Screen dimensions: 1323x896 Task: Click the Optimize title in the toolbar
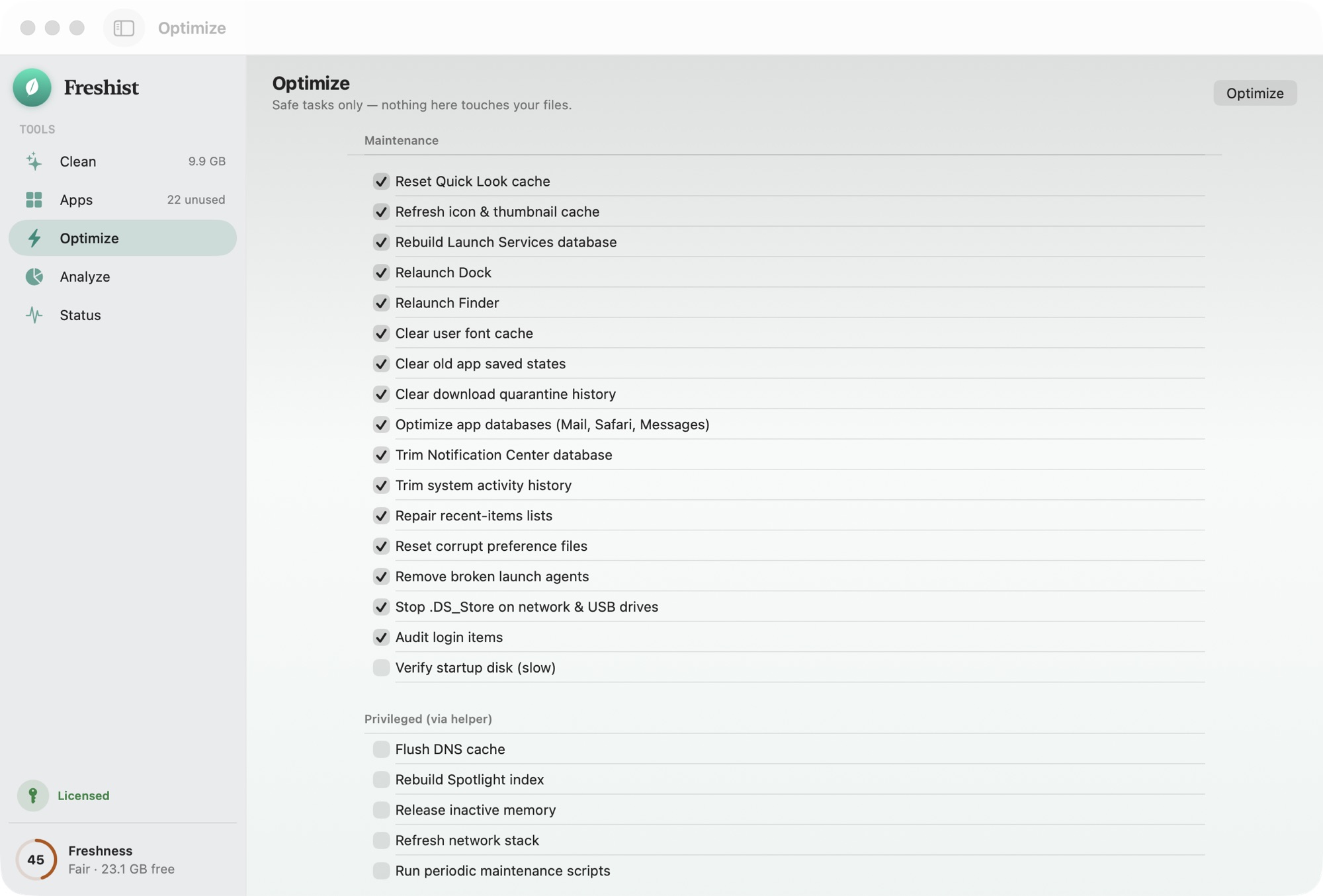click(x=192, y=28)
